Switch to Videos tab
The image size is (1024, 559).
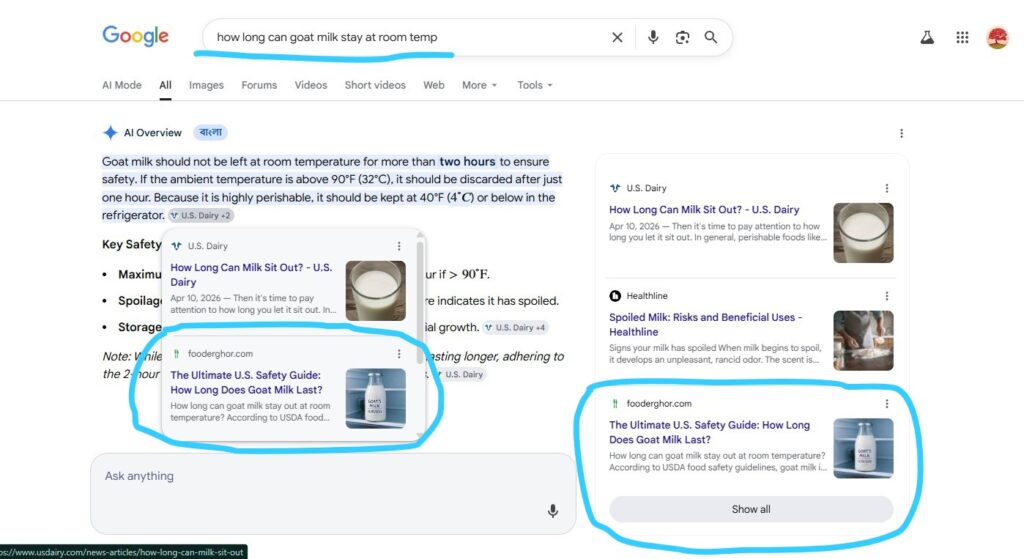point(311,85)
